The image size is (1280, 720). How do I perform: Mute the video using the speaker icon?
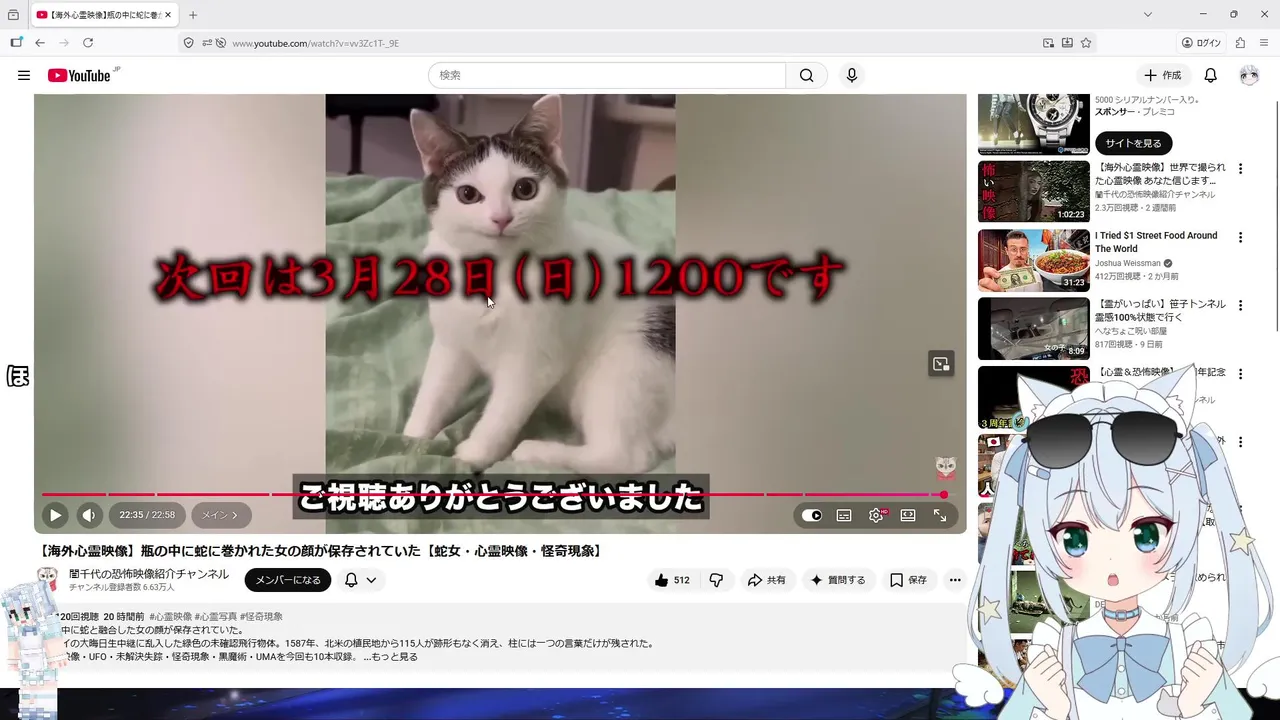coord(89,515)
